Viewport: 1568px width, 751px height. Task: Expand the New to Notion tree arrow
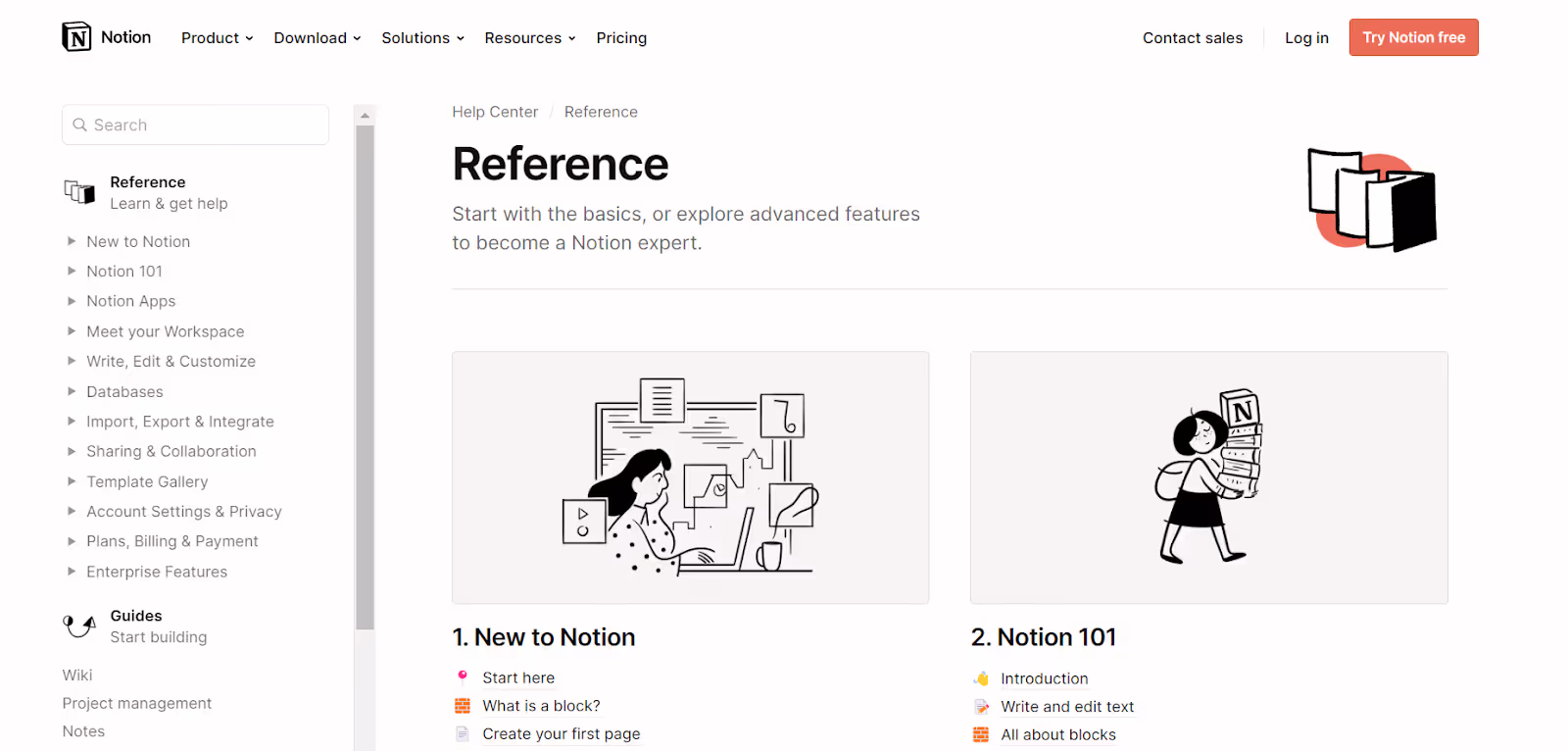click(72, 241)
